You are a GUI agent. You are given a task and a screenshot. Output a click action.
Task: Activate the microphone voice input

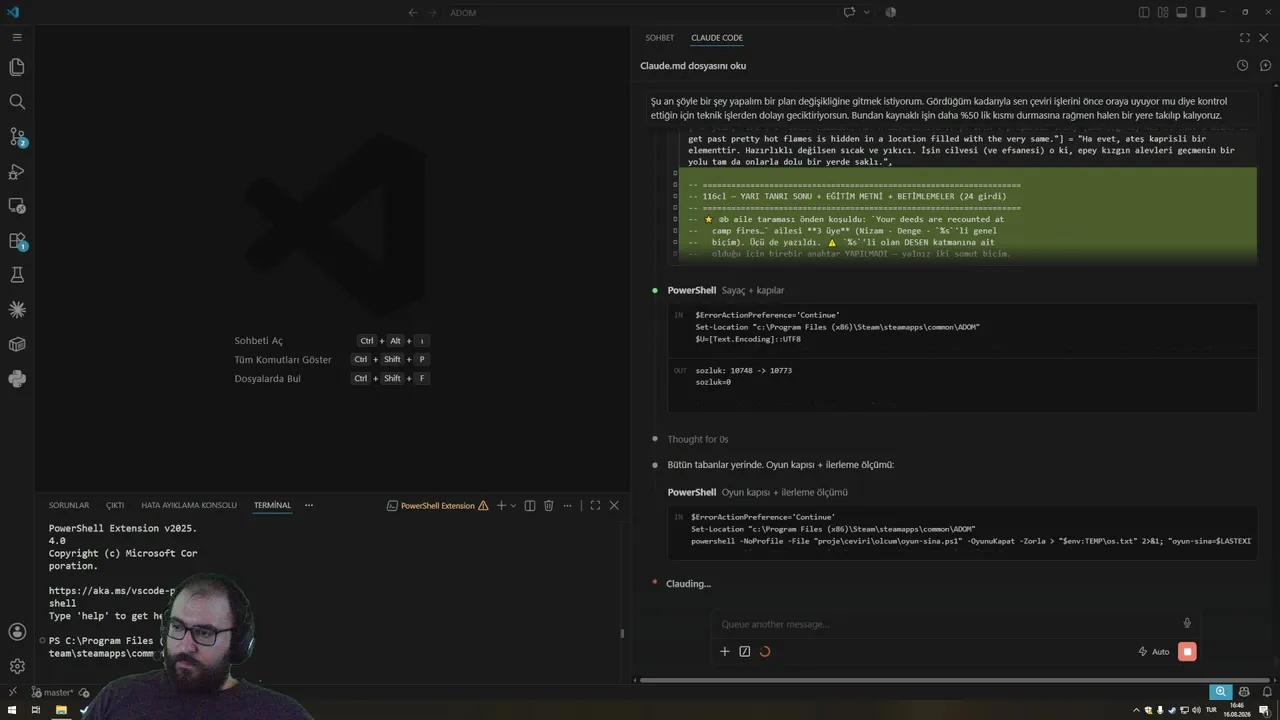point(1187,624)
